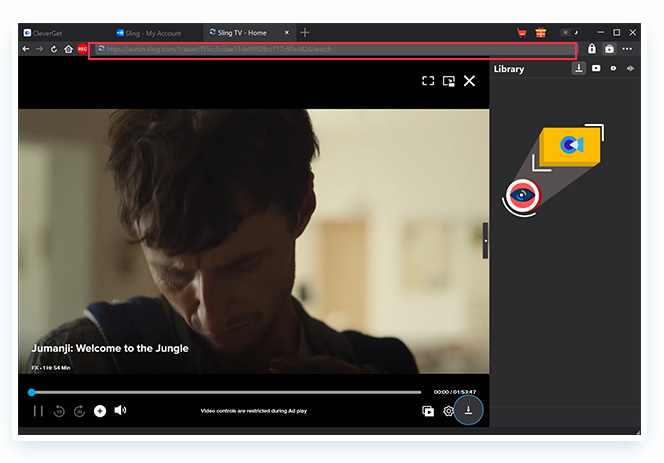The height and width of the screenshot is (463, 664).
Task: Click the padlock icon beside address bar
Action: pos(592,49)
